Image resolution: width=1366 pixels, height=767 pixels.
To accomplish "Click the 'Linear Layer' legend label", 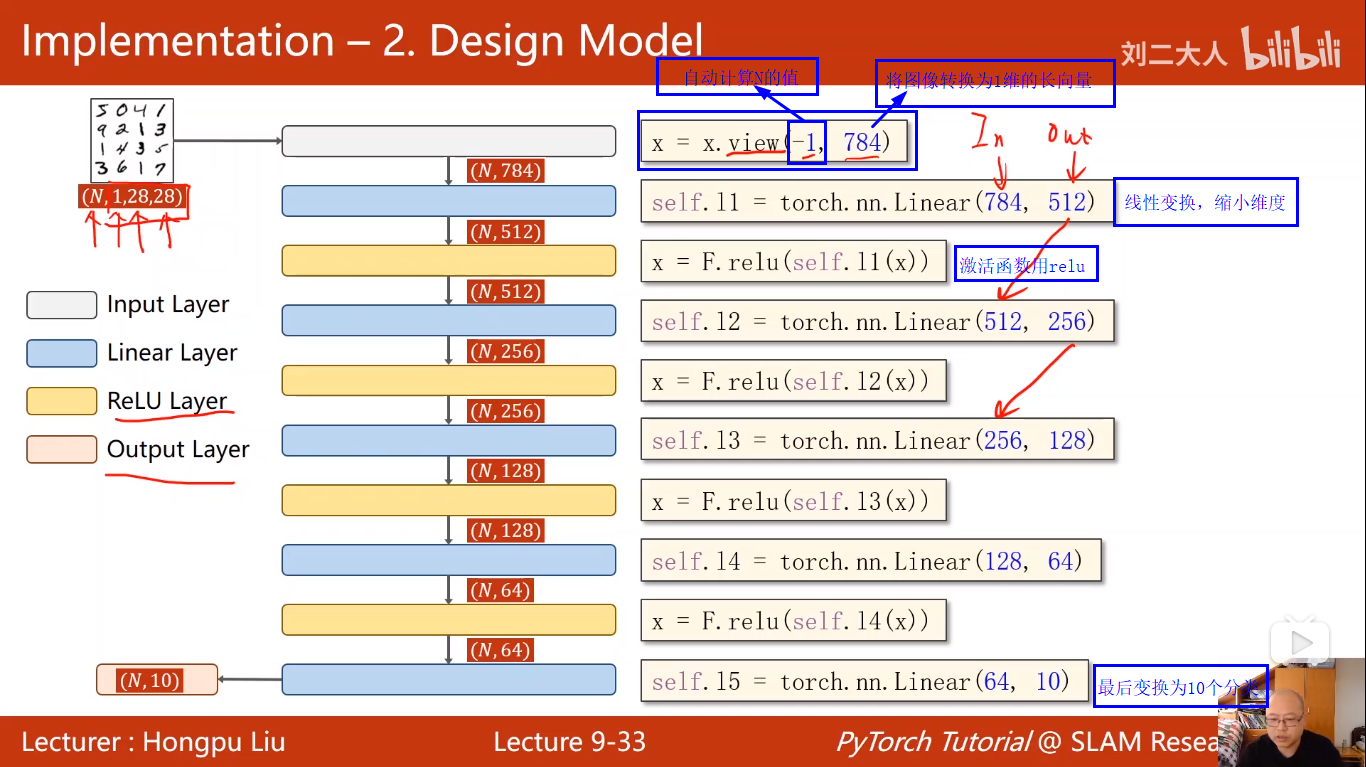I will click(172, 353).
